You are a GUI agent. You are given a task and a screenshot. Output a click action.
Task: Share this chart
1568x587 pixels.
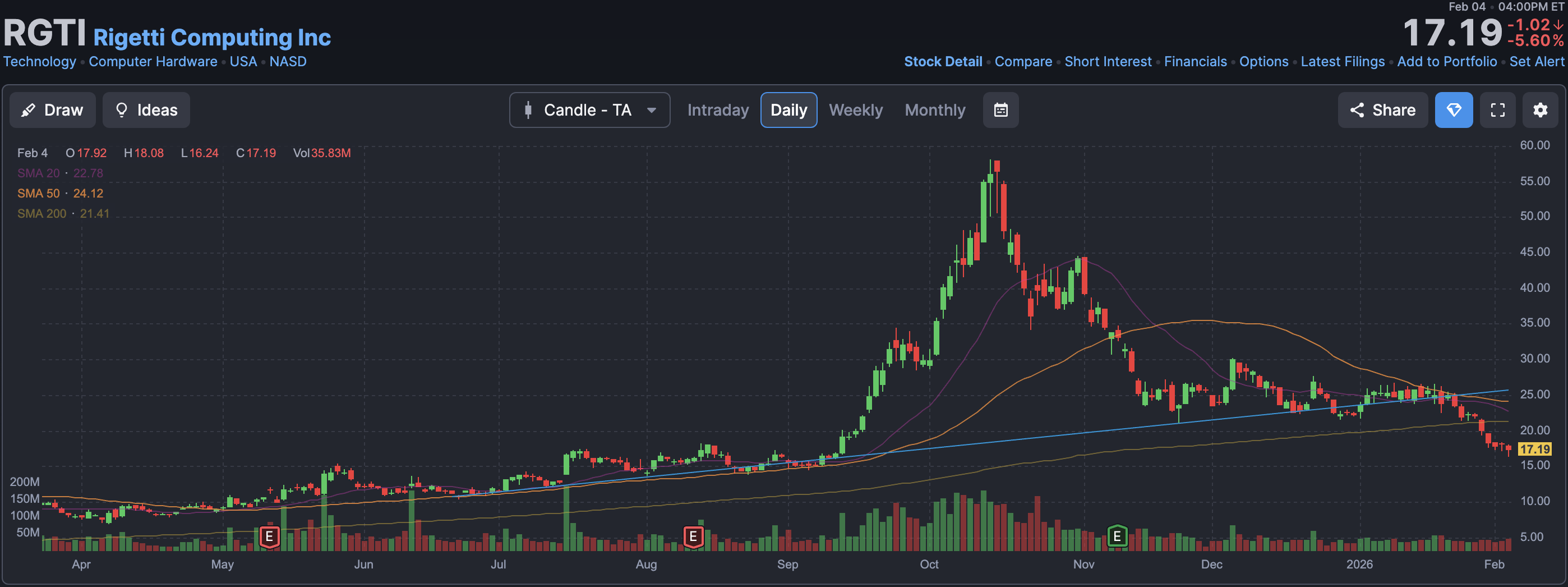(1382, 110)
